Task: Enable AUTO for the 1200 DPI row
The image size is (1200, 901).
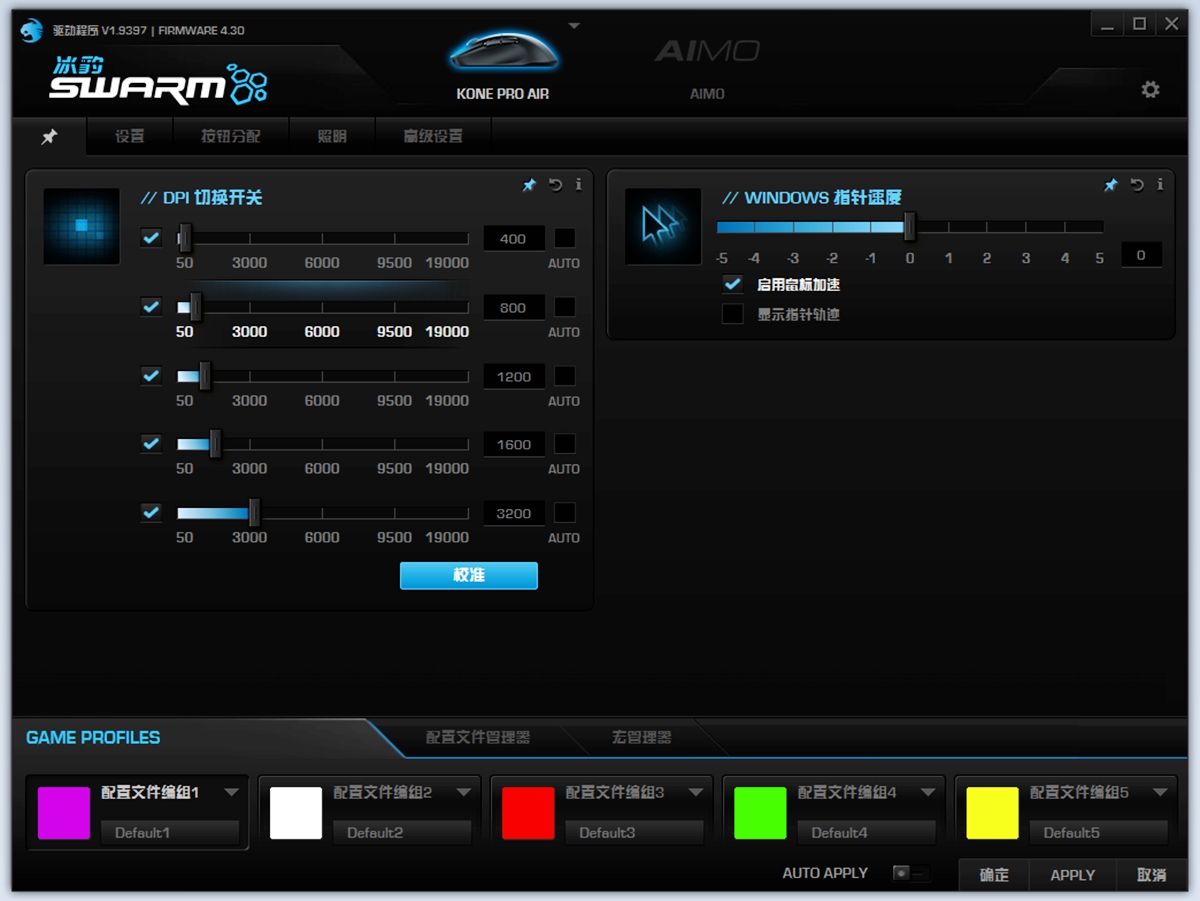Action: pos(565,376)
